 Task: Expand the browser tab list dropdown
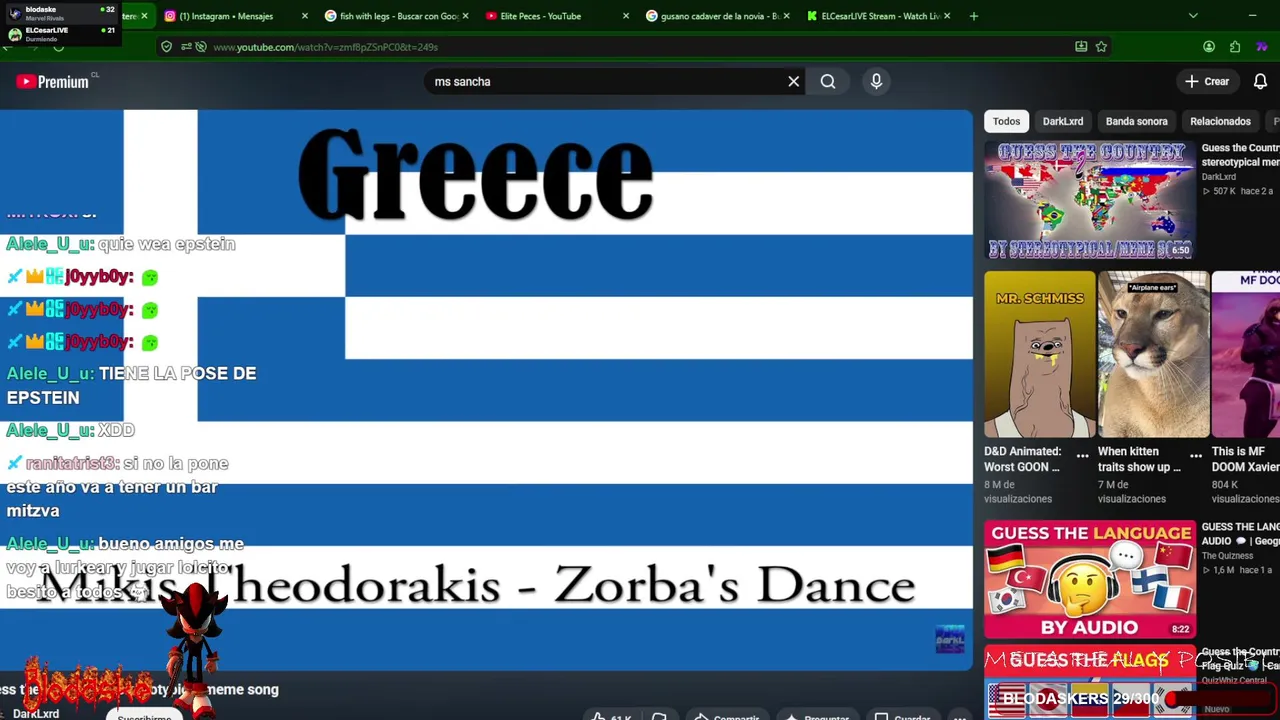click(x=1192, y=16)
